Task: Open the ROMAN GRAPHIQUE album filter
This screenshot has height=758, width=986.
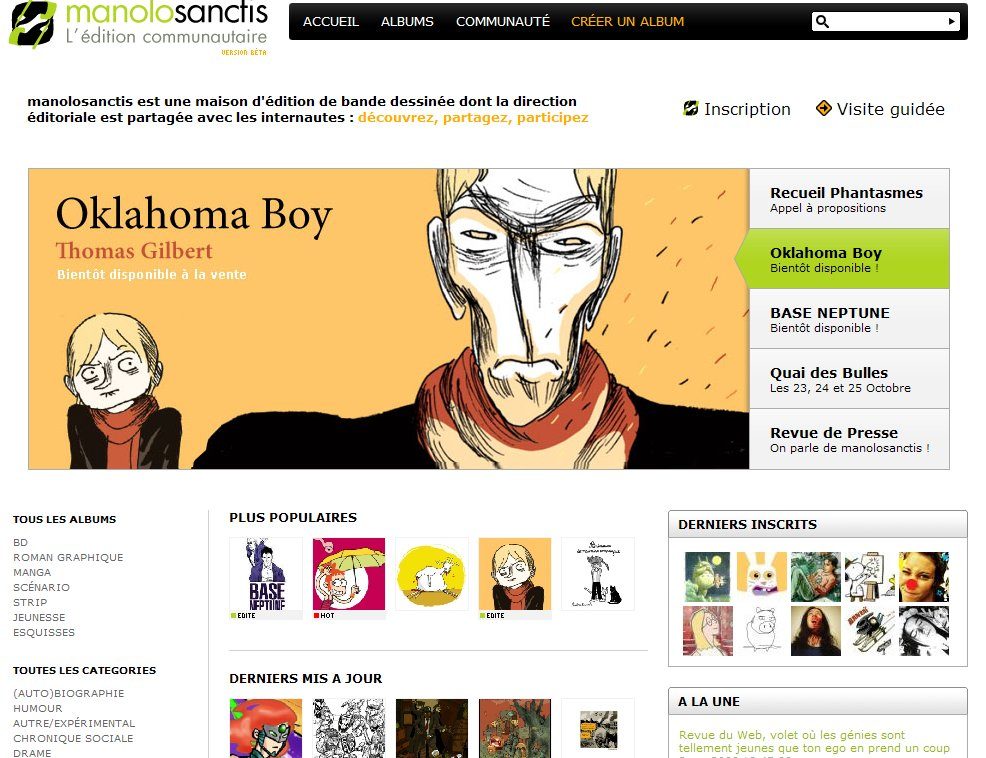Action: tap(68, 557)
